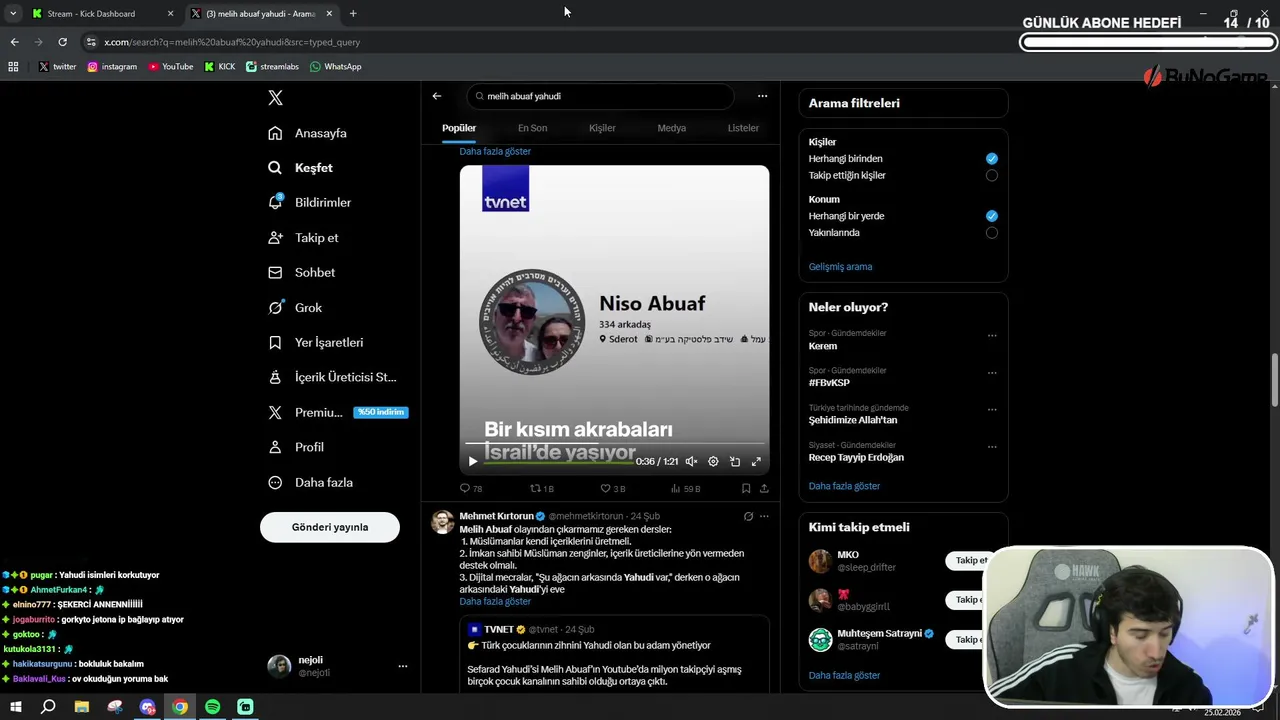Image resolution: width=1280 pixels, height=720 pixels.
Task: Open KICK bookmark in bookmarks bar
Action: click(x=220, y=67)
